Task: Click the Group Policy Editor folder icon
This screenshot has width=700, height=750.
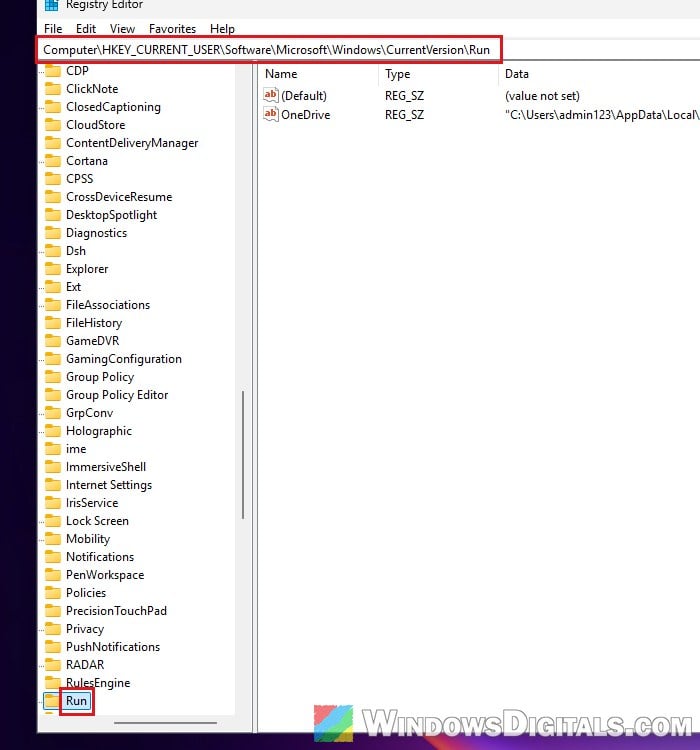Action: 53,395
